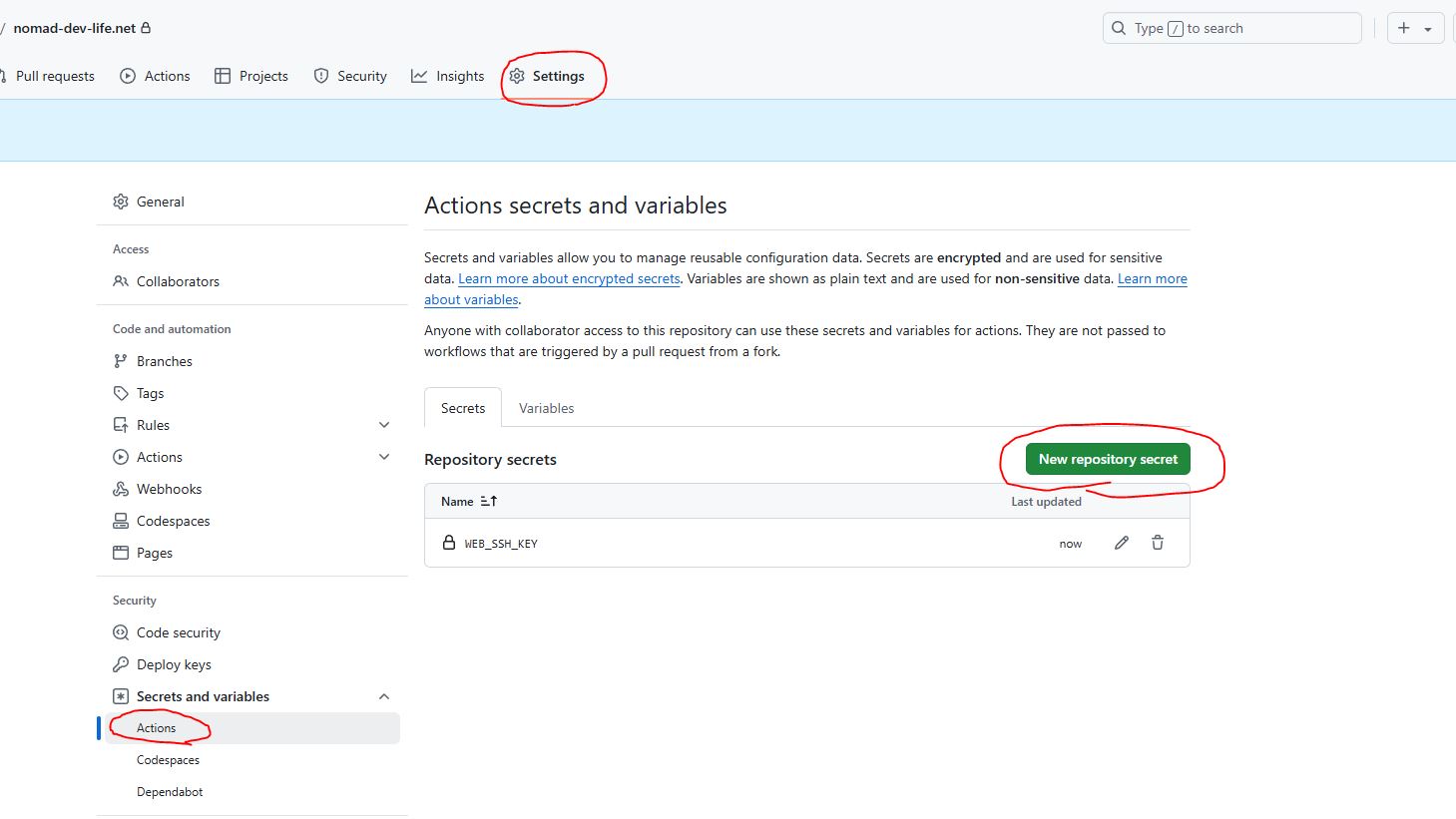This screenshot has height=819, width=1456.
Task: Open the encrypted secrets documentation link
Action: pyautogui.click(x=569, y=278)
